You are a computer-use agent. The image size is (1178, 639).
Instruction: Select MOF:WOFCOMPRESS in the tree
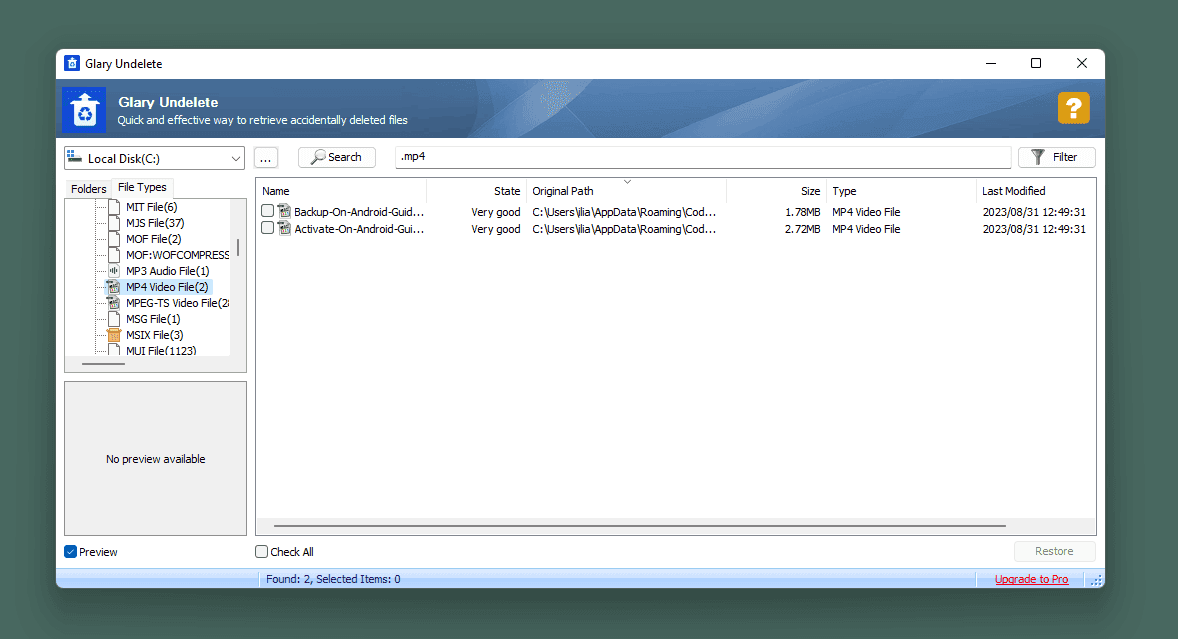click(177, 255)
